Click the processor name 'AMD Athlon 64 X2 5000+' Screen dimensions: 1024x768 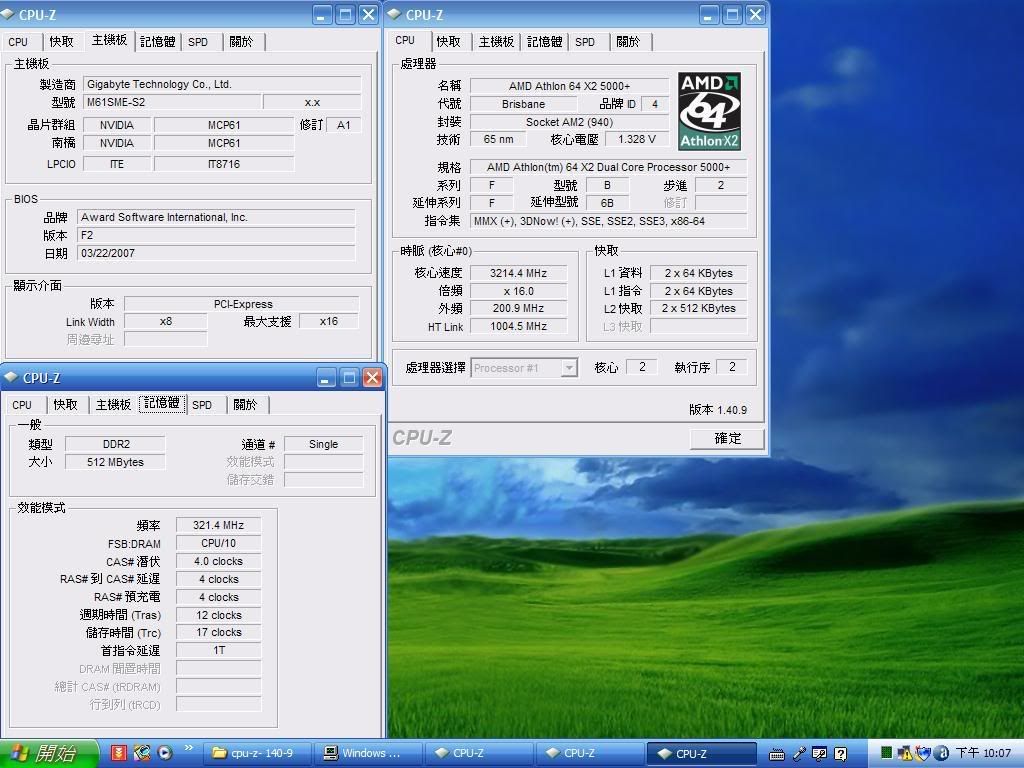pos(569,86)
